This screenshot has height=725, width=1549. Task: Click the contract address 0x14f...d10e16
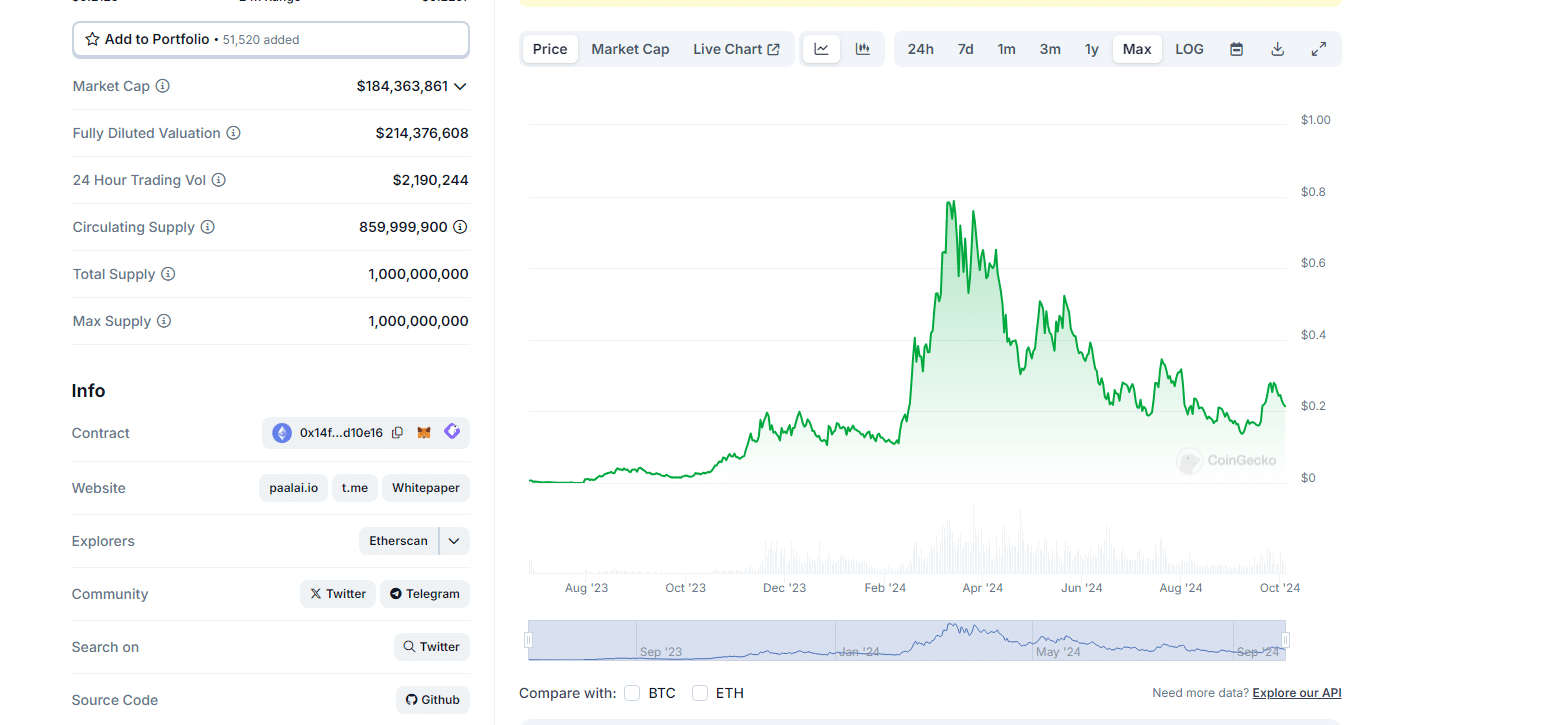(x=341, y=433)
